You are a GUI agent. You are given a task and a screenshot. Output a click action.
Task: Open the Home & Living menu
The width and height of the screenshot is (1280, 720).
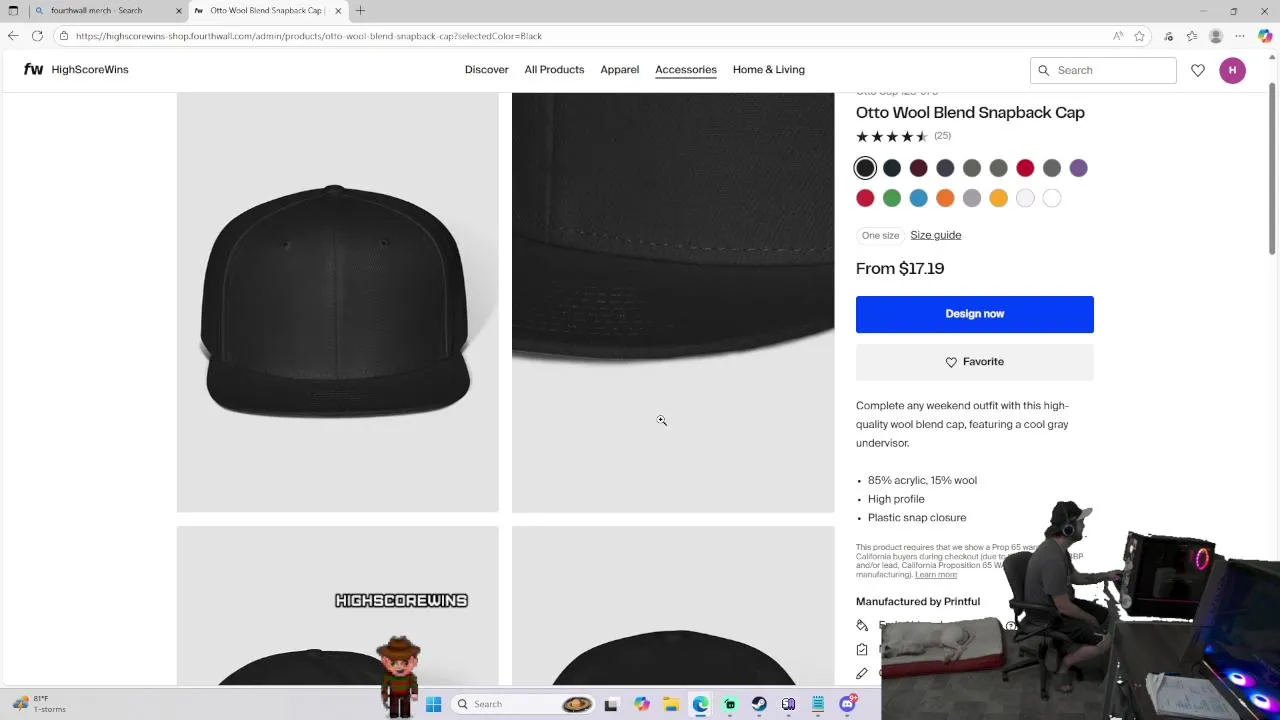coord(769,70)
